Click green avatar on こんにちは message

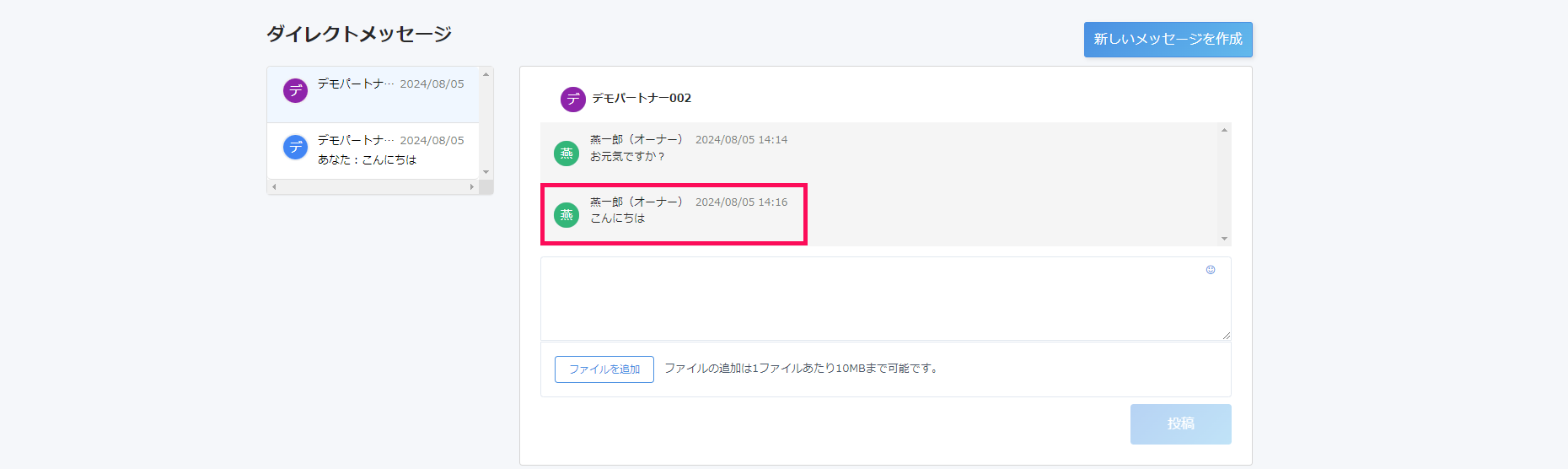567,215
